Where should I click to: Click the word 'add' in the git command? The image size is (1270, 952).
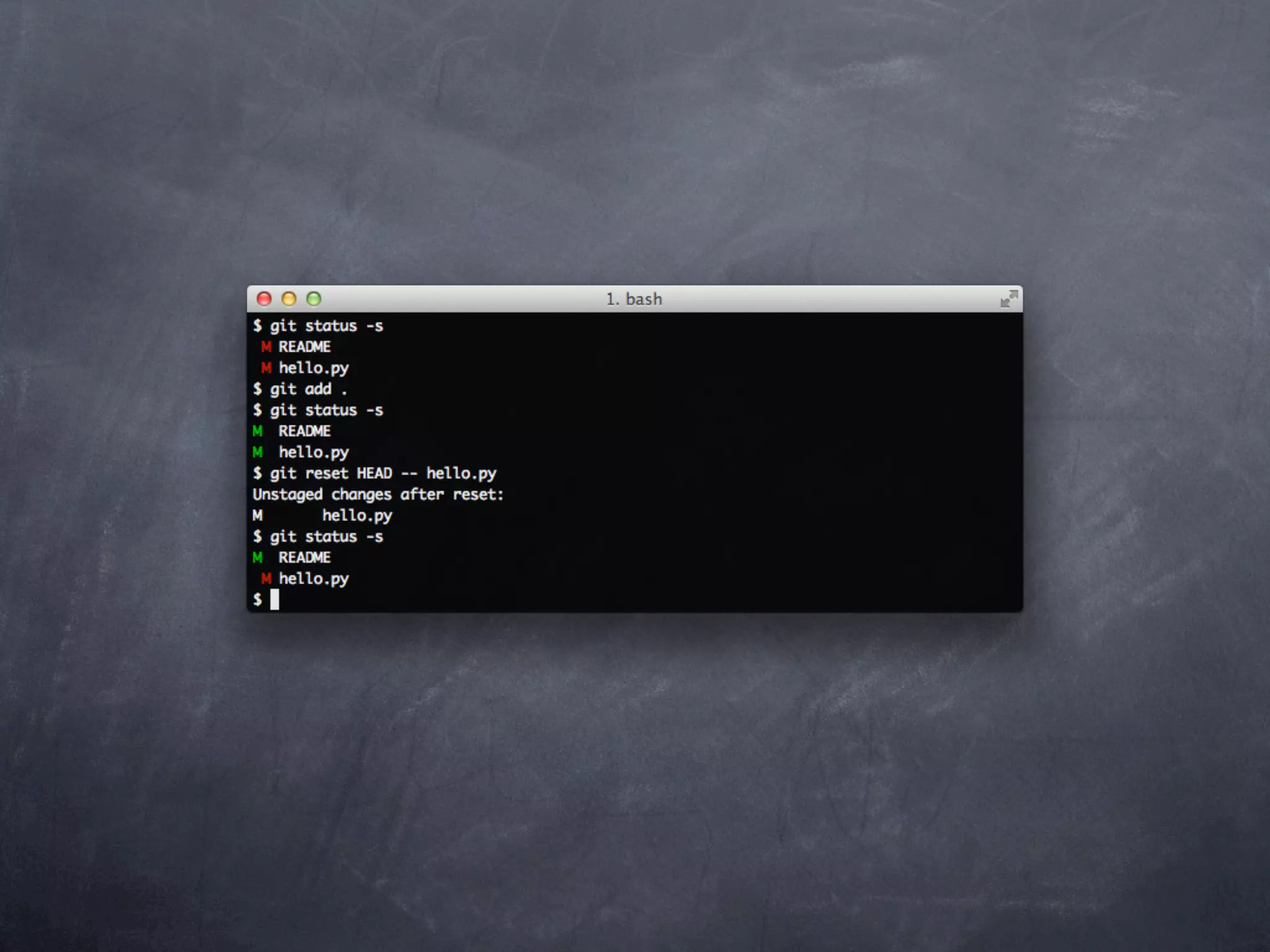[x=318, y=389]
